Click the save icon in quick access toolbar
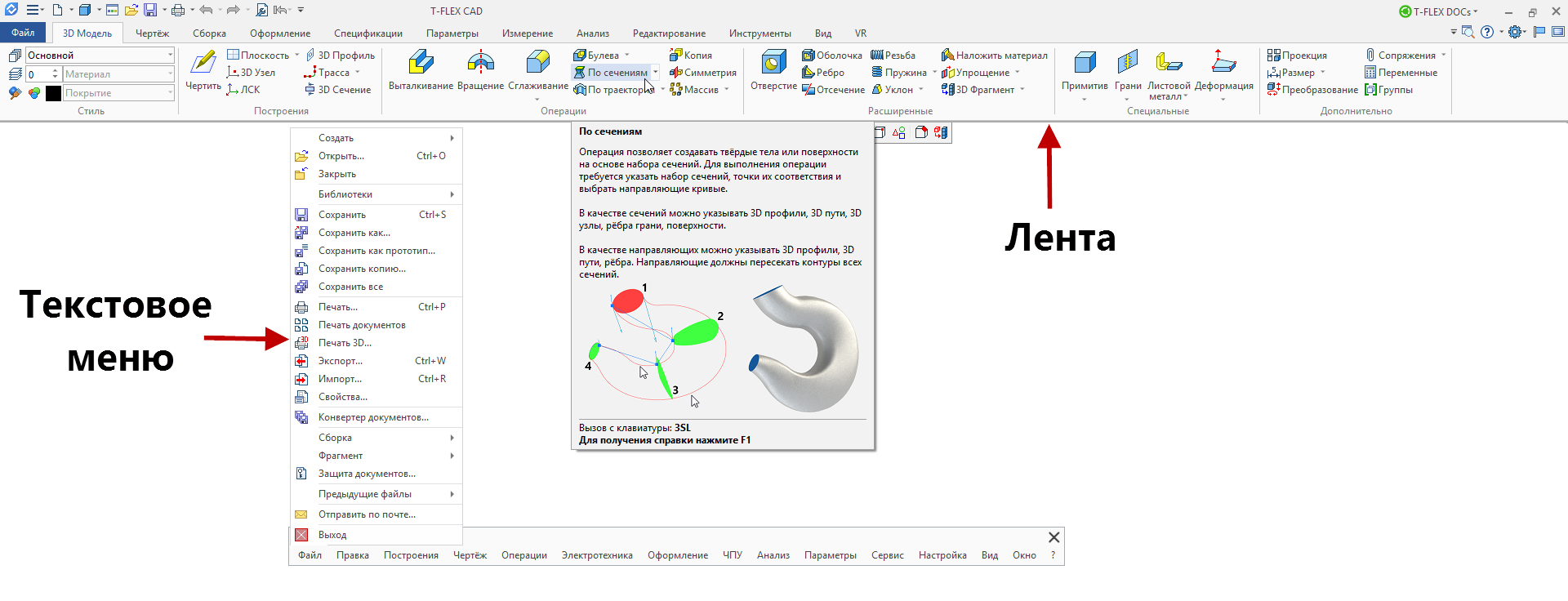This screenshot has width=1568, height=601. [x=150, y=11]
